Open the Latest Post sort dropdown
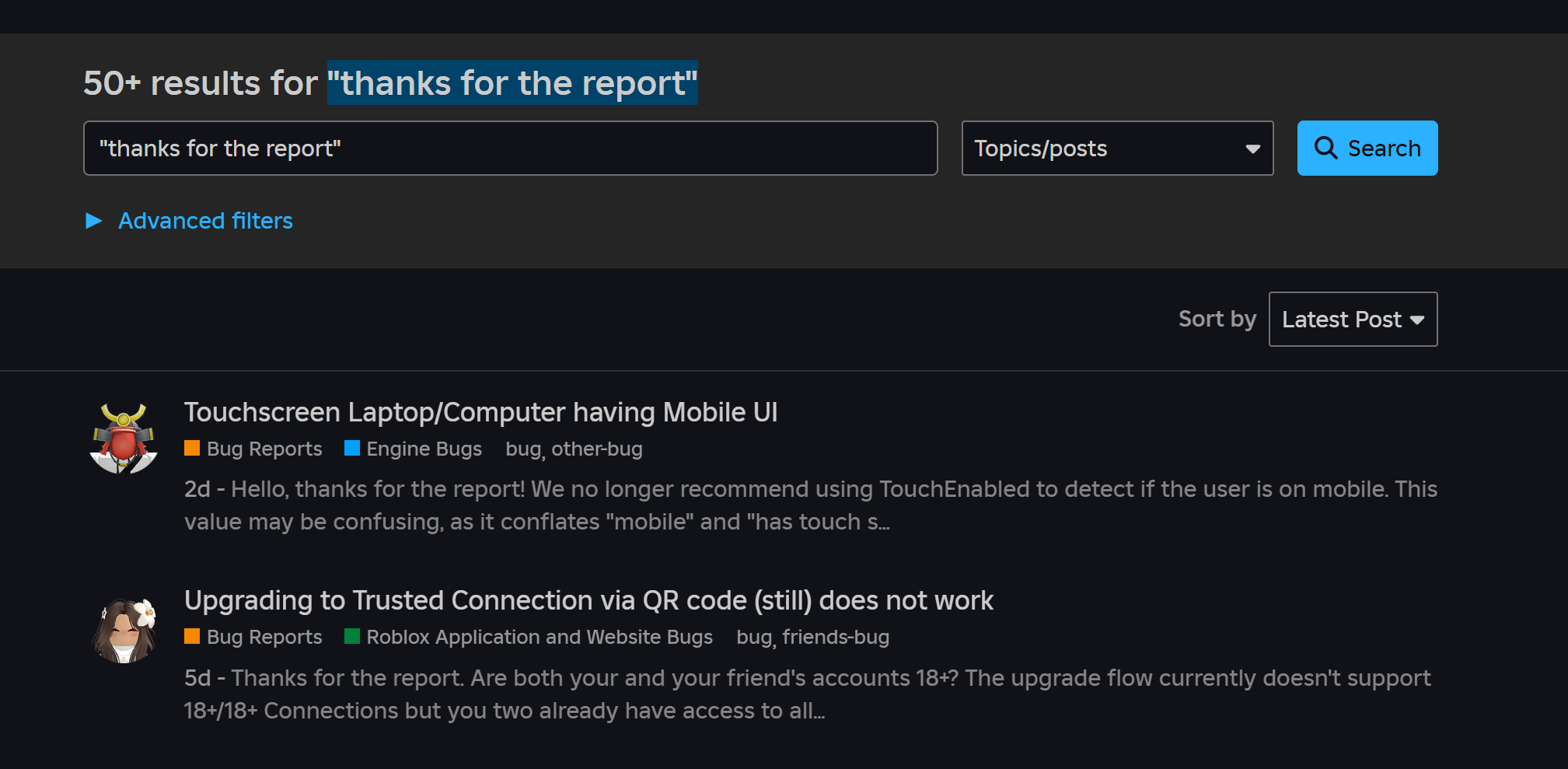 [1352, 319]
